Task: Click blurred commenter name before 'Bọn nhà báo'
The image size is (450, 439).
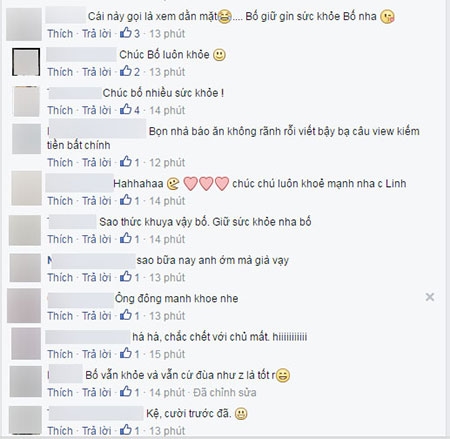Action: coord(97,128)
